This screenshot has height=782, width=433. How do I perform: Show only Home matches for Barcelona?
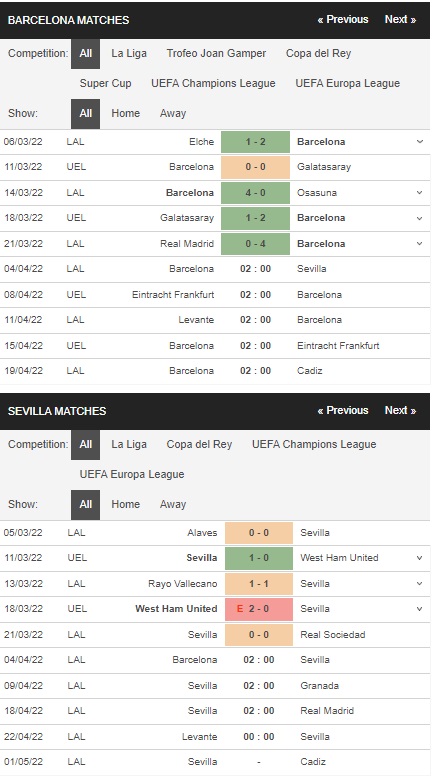(x=125, y=113)
